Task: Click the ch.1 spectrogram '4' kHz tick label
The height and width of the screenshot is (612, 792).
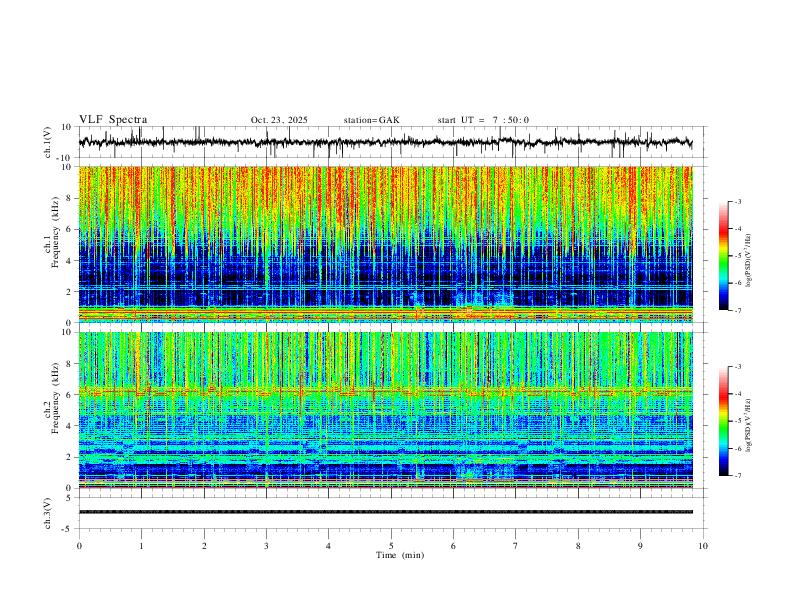Action: click(70, 261)
